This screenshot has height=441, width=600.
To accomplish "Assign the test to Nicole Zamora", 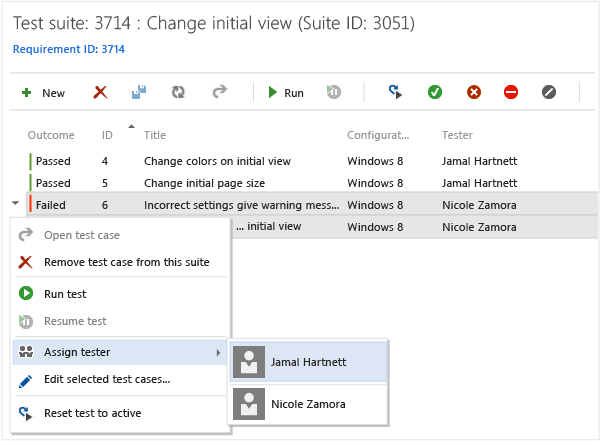I will click(x=308, y=404).
